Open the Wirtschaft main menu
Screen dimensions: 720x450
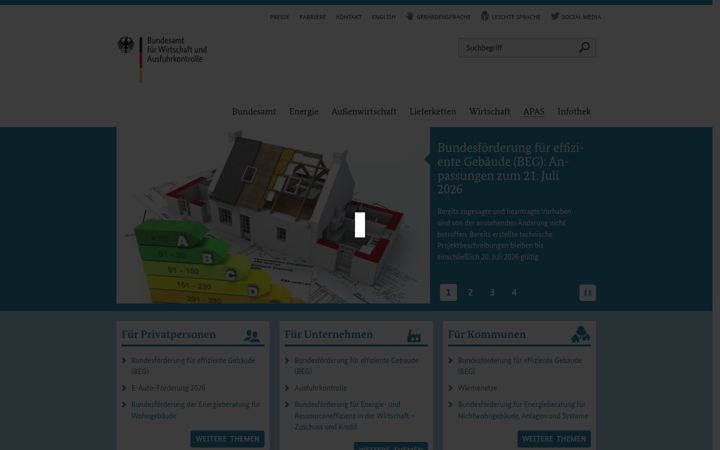(x=489, y=111)
